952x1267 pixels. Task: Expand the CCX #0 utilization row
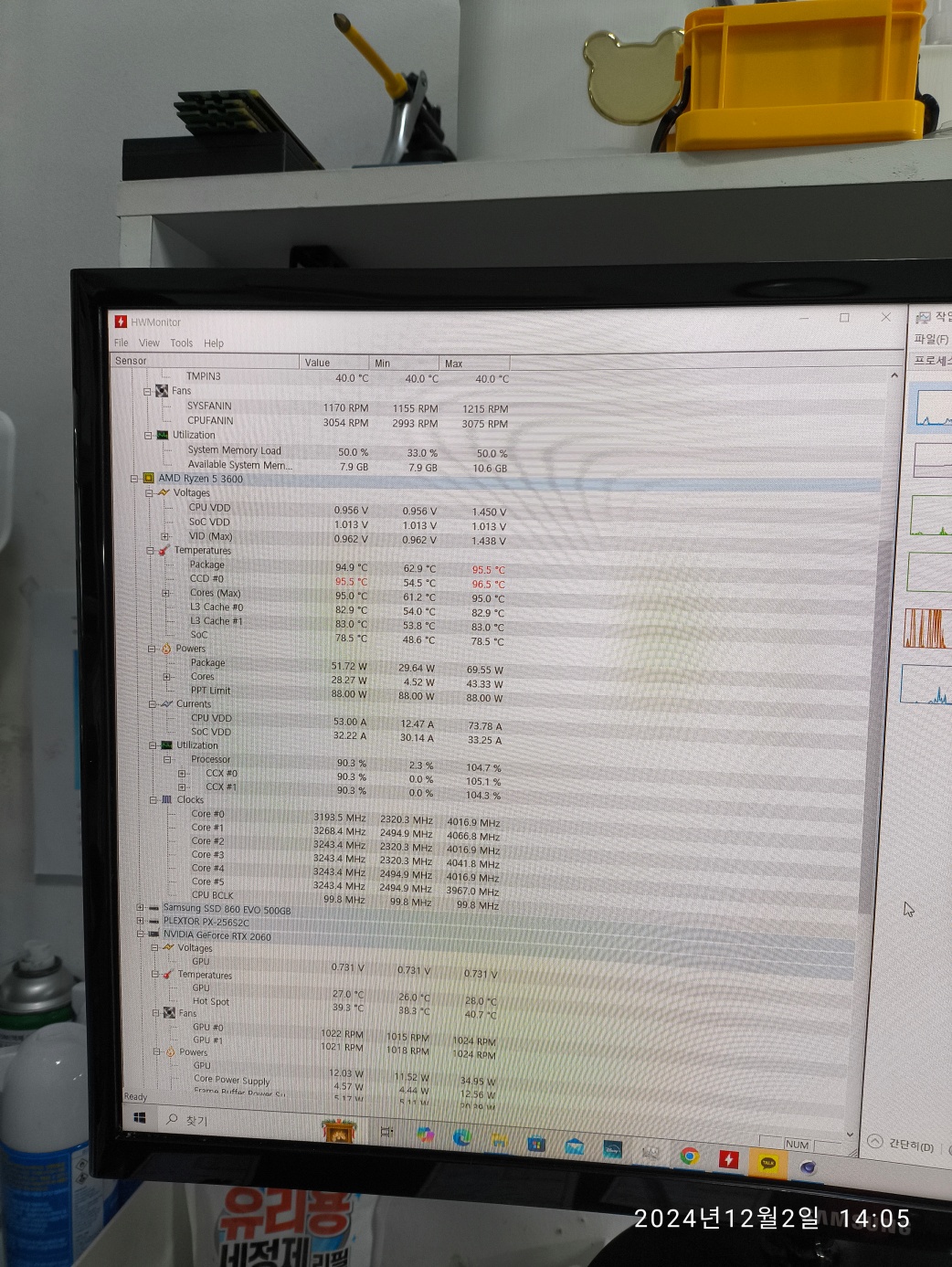(x=182, y=774)
